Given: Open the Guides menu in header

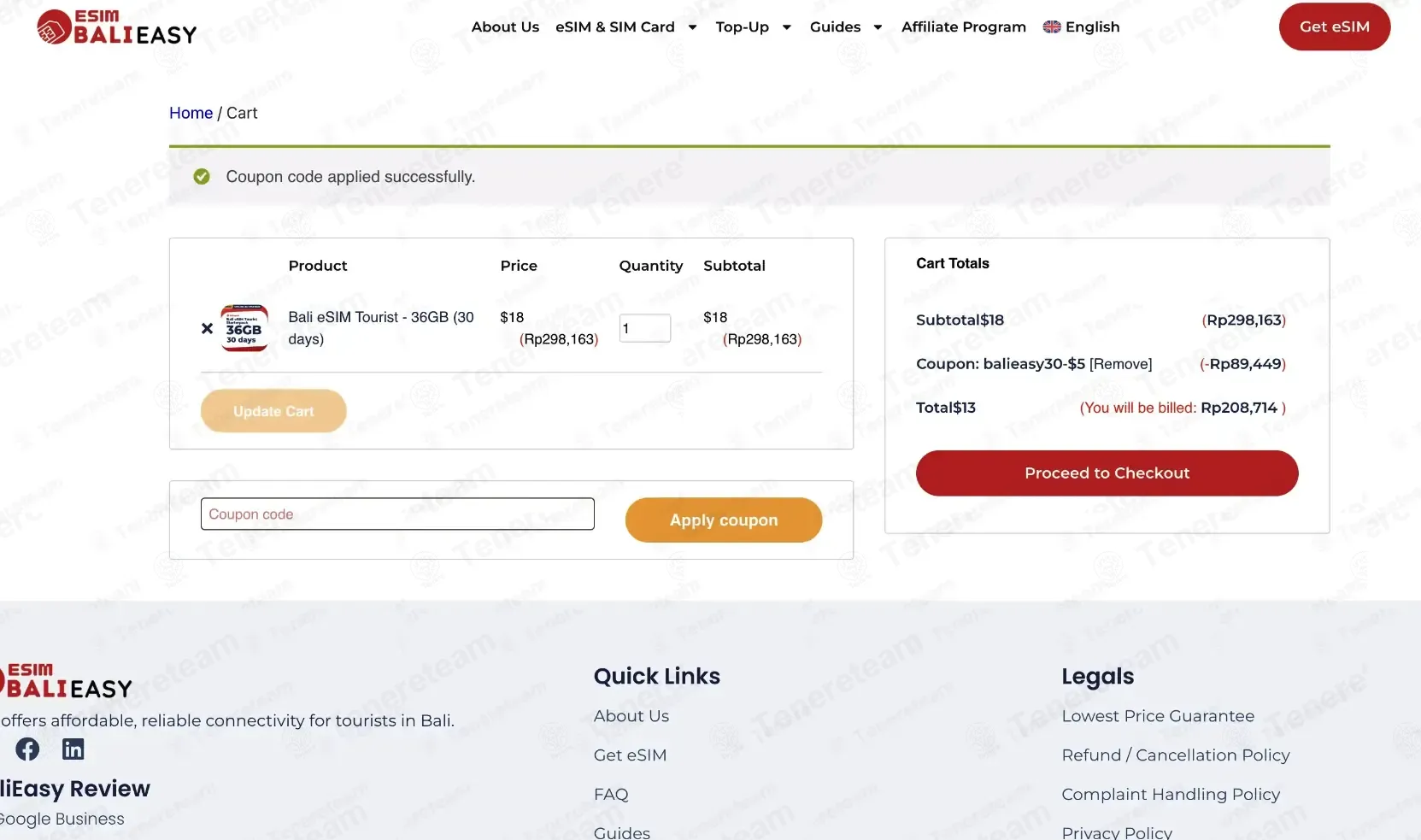Looking at the screenshot, I should [x=836, y=27].
